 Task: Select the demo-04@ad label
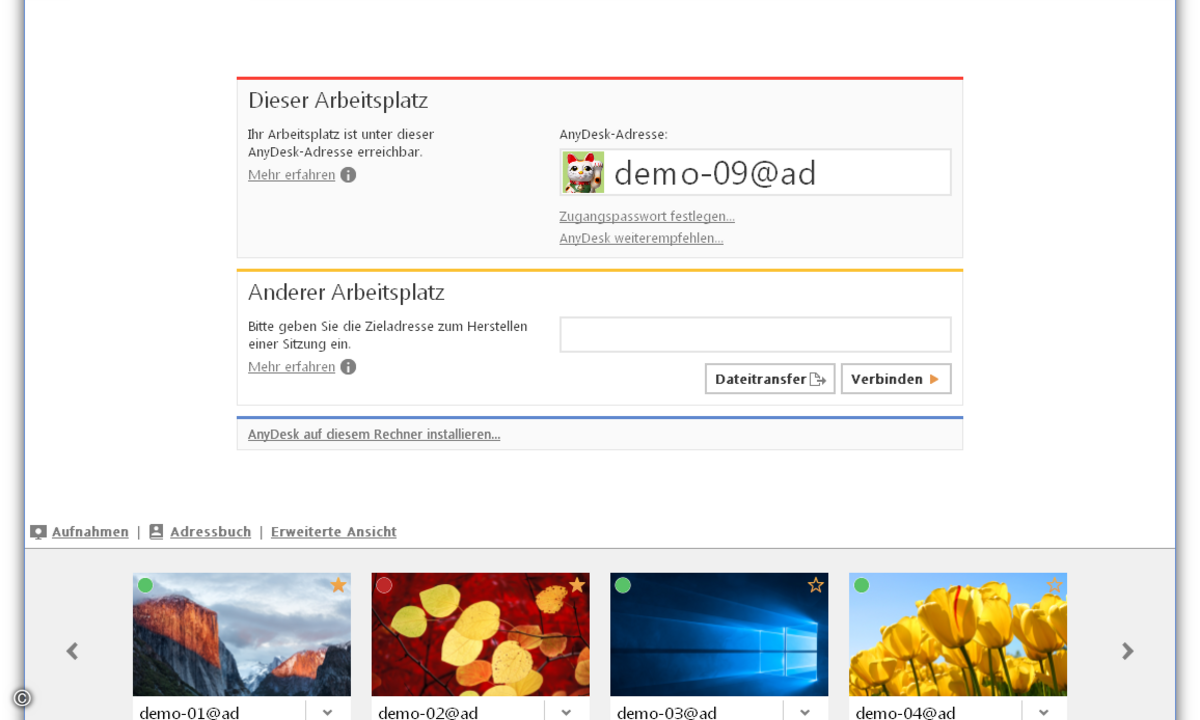tap(905, 712)
